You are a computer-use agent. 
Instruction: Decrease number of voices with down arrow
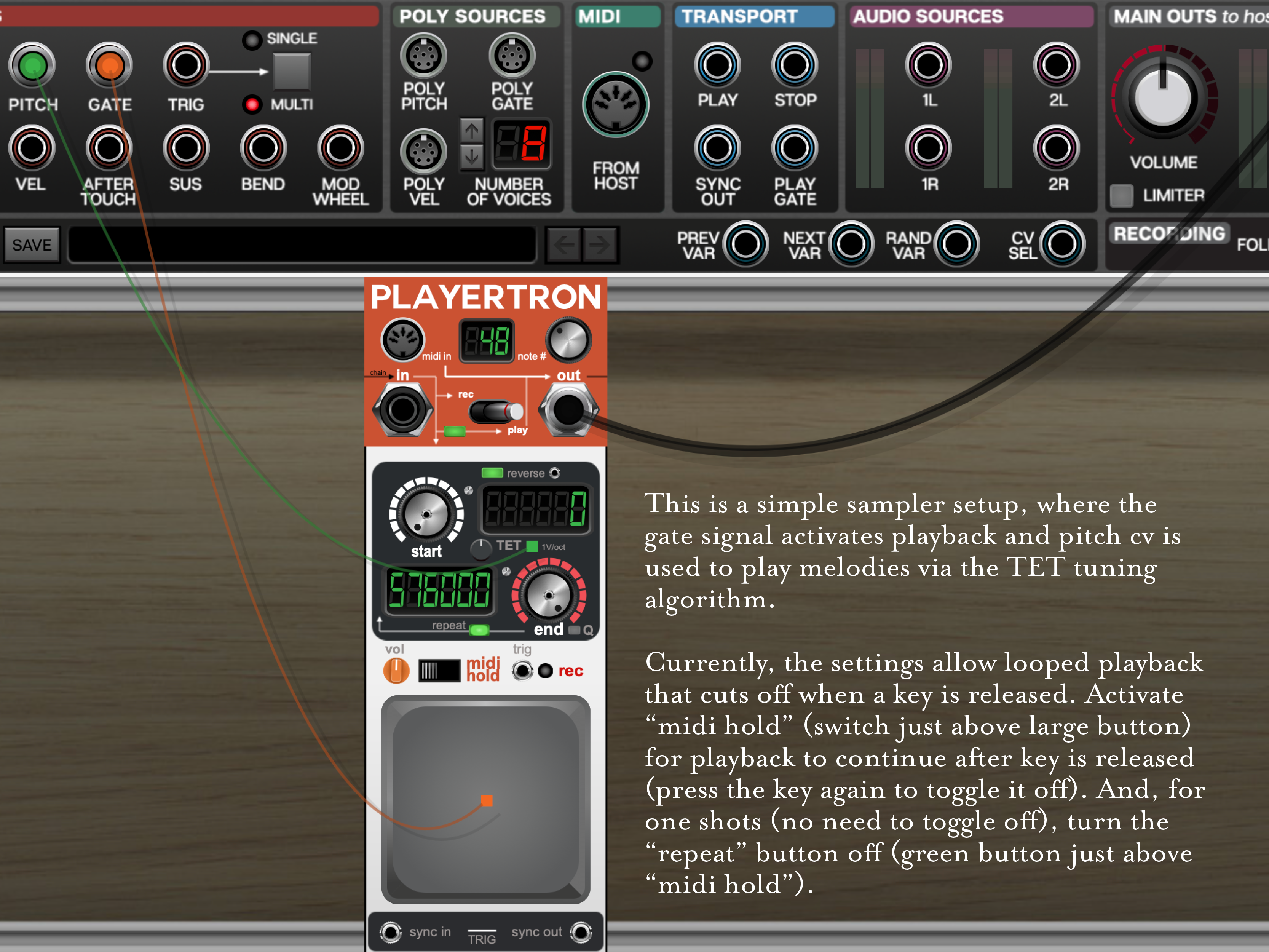pos(472,156)
